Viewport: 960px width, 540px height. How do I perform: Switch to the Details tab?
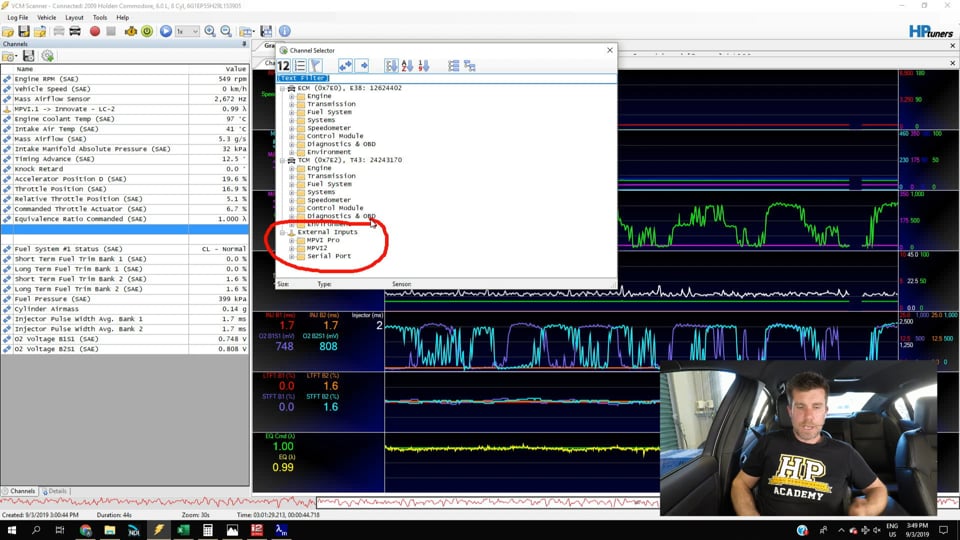coord(54,491)
